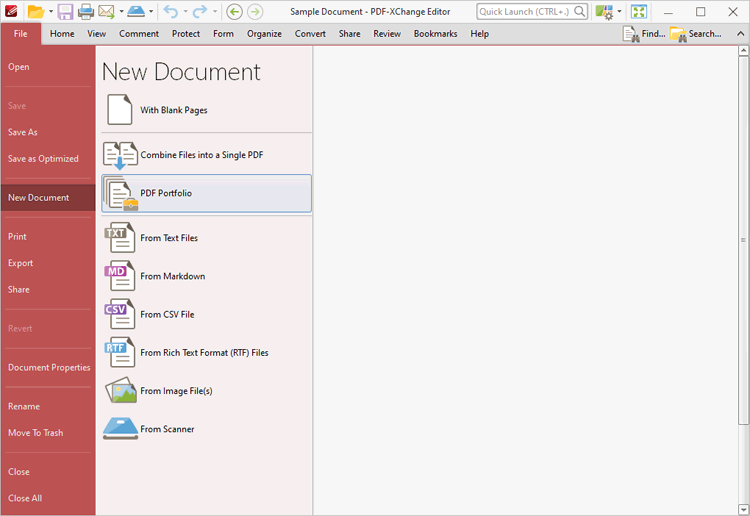Click 'Combine Files into a Single PDF'
The height and width of the screenshot is (516, 750).
click(x=202, y=155)
